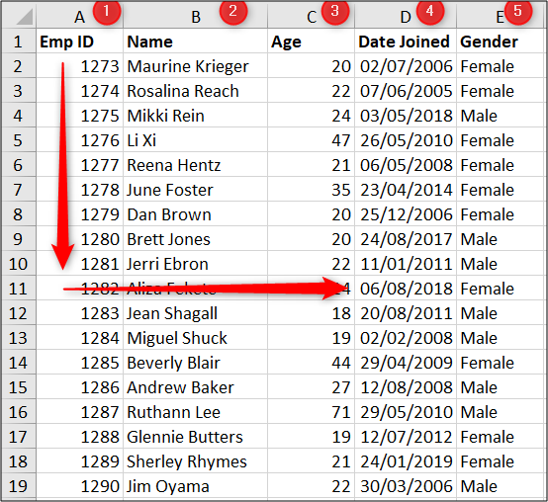Image resolution: width=548 pixels, height=502 pixels.
Task: Select row 19 header
Action: (x=19, y=486)
